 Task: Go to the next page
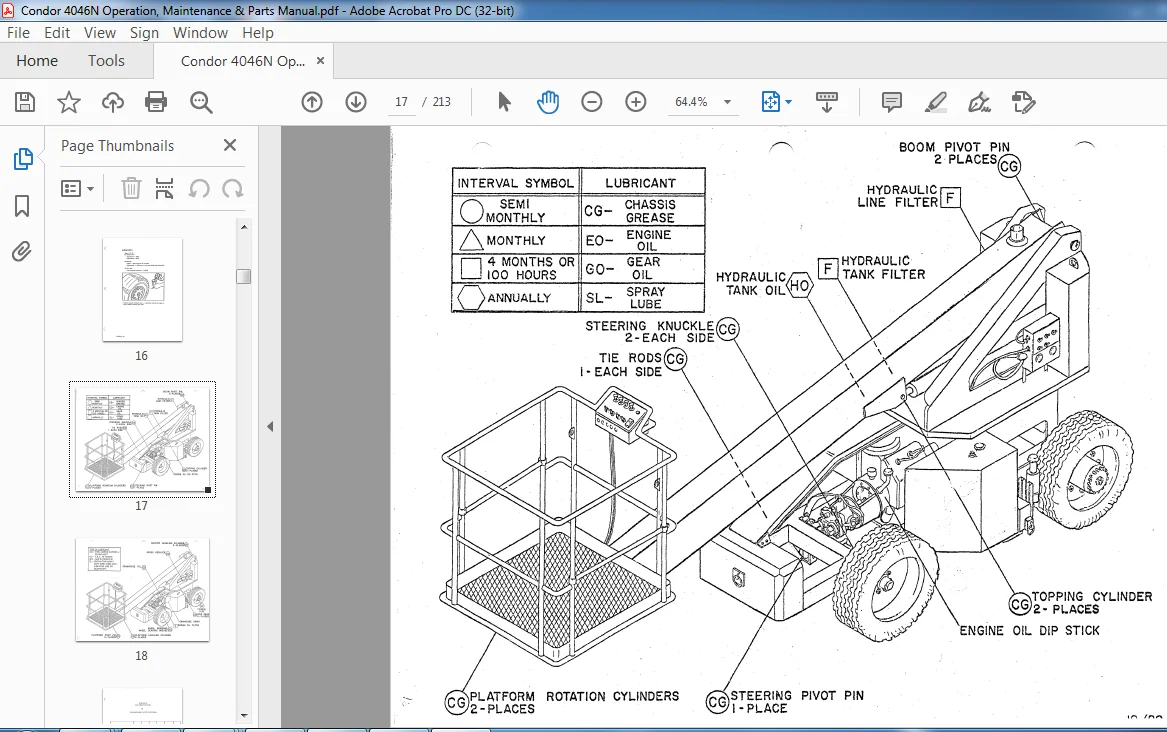tap(356, 102)
